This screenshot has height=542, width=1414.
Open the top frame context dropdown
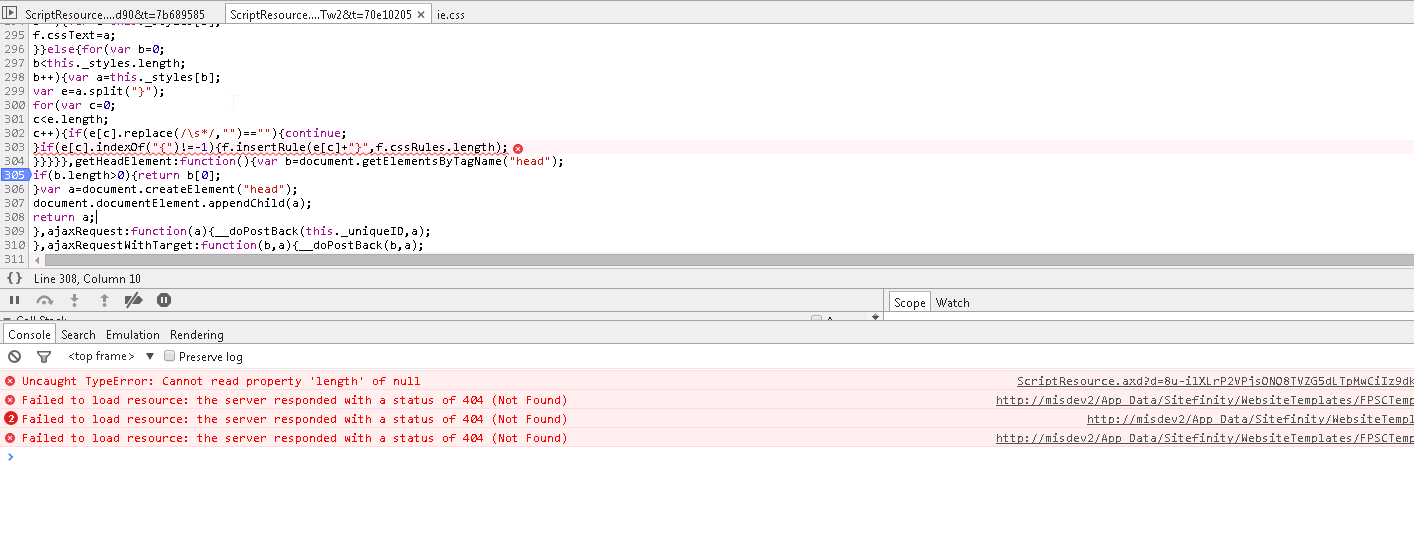tap(110, 357)
